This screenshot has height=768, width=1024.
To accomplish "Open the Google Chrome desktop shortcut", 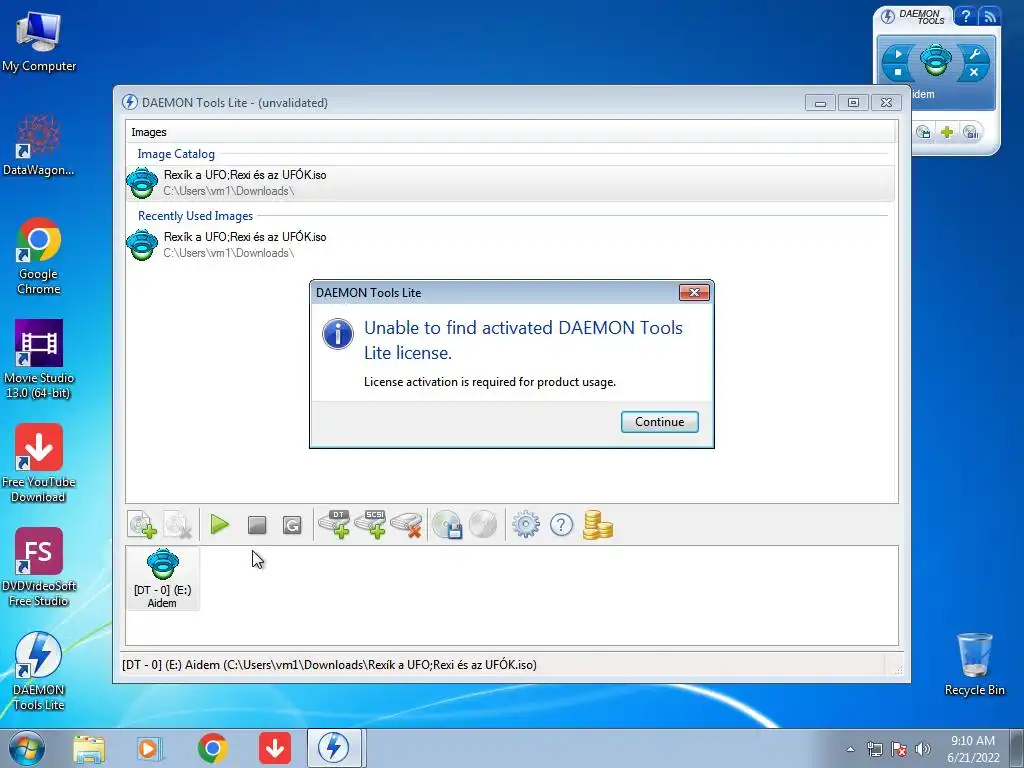I will coord(39,256).
